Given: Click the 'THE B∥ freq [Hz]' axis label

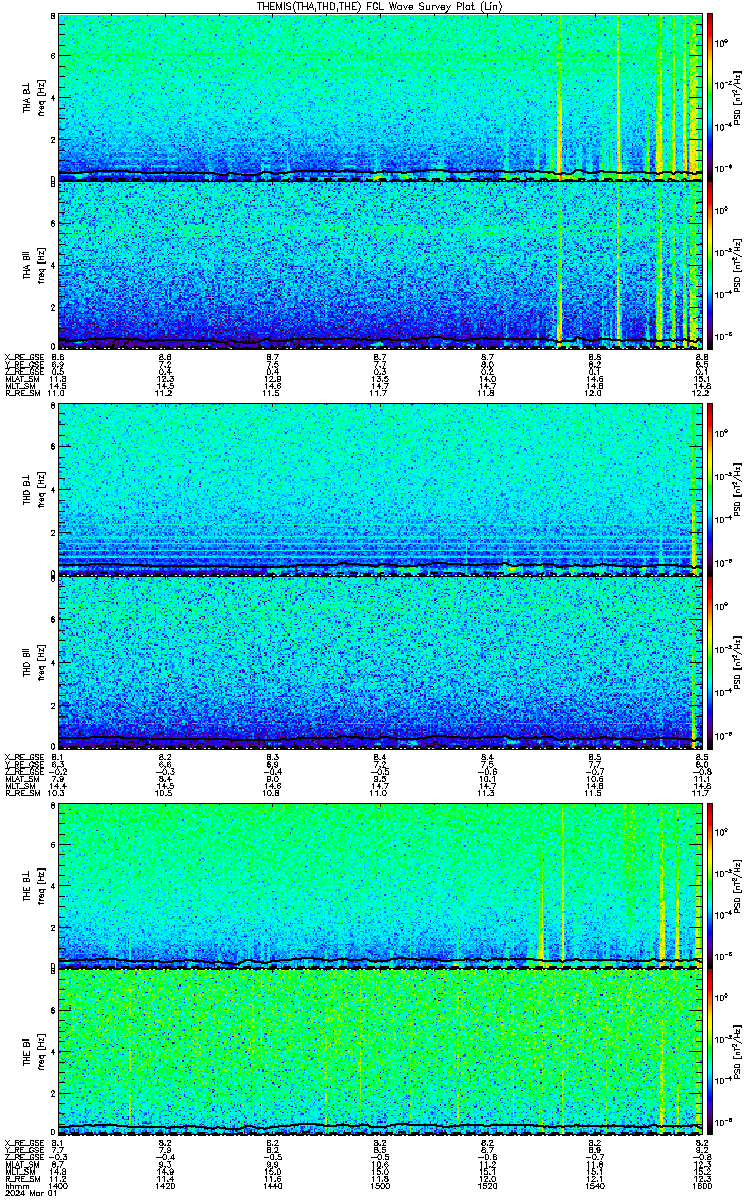Looking at the screenshot, I should pos(35,1053).
